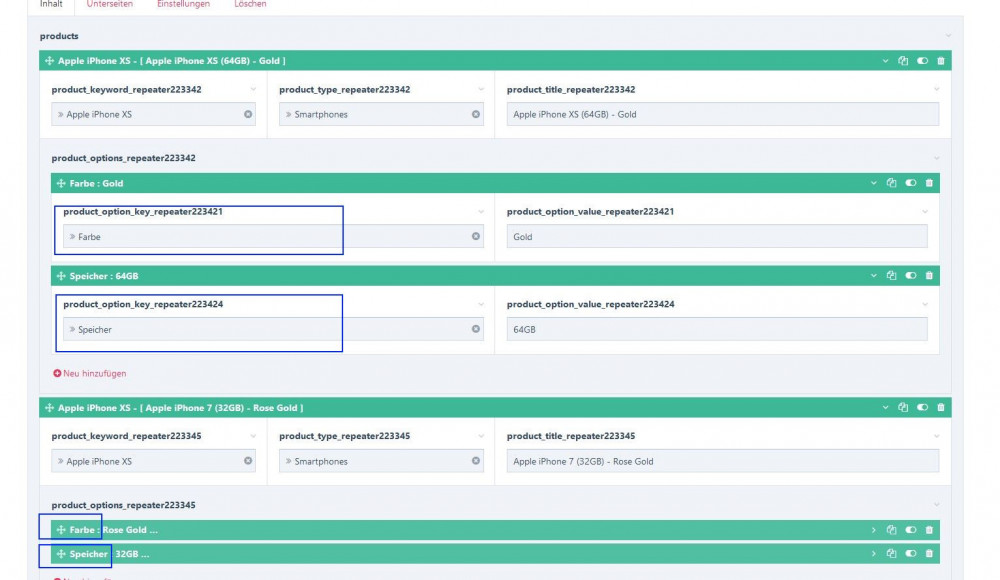Screen dimensions: 1000x580
Task: Delete the Apple iPhone XS (64GB) - Gold item
Action: pyautogui.click(x=941, y=61)
